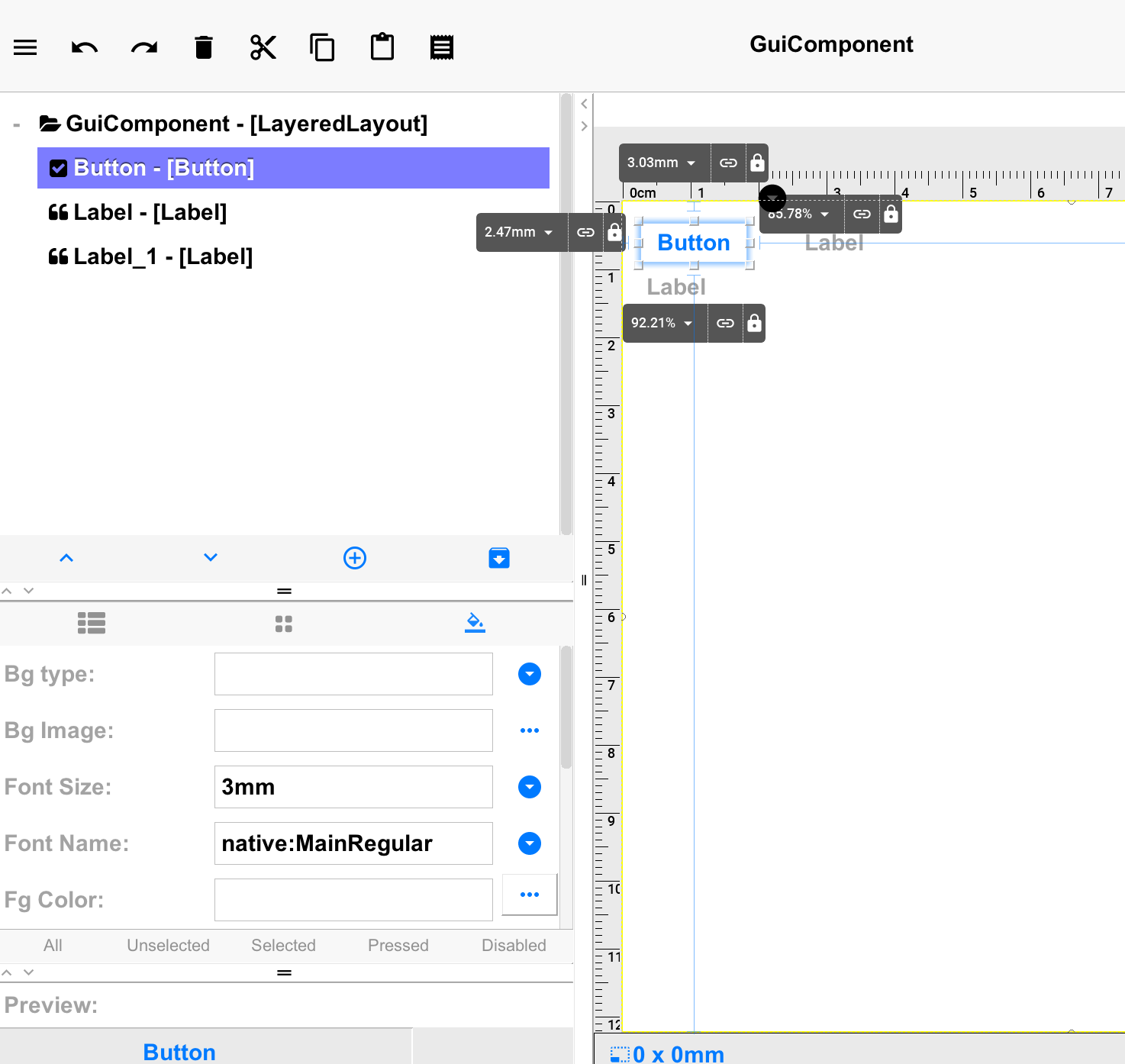Click the Bg Image browse button
The image size is (1125, 1064).
529,730
